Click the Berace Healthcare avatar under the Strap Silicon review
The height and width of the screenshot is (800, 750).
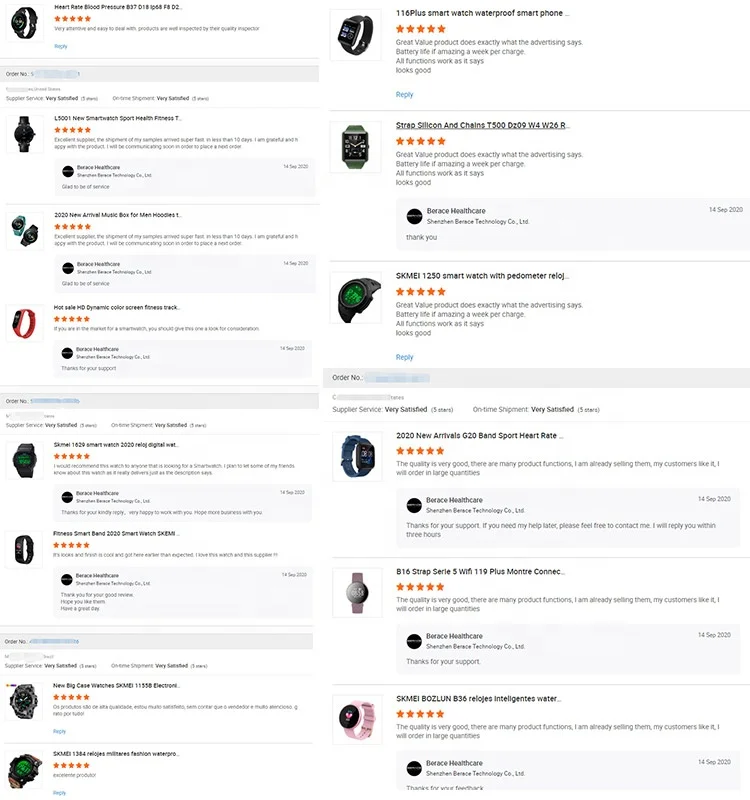click(x=414, y=216)
